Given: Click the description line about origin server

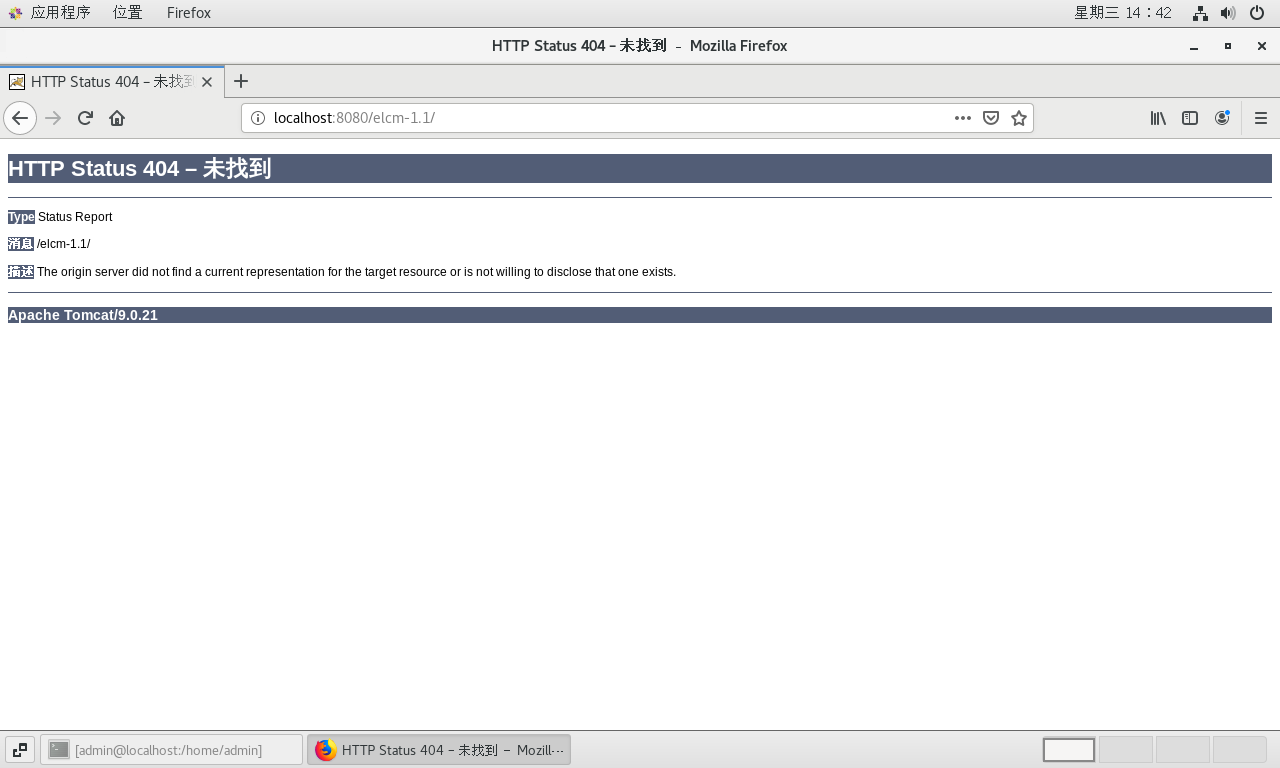Looking at the screenshot, I should point(357,272).
